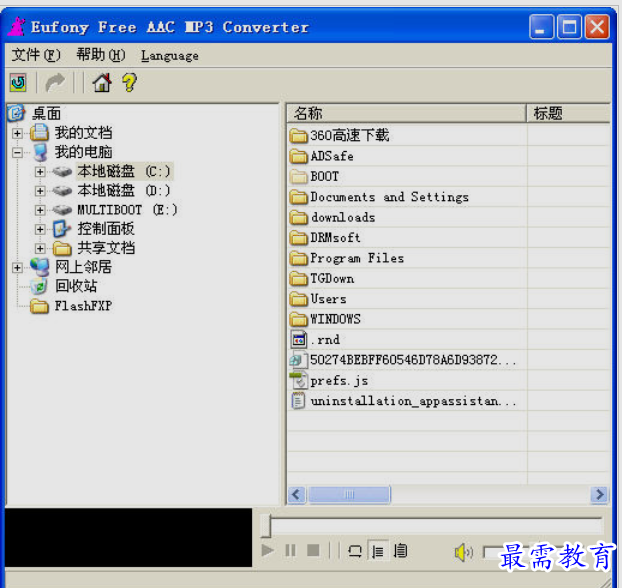Click the Users folder icon

(x=298, y=299)
